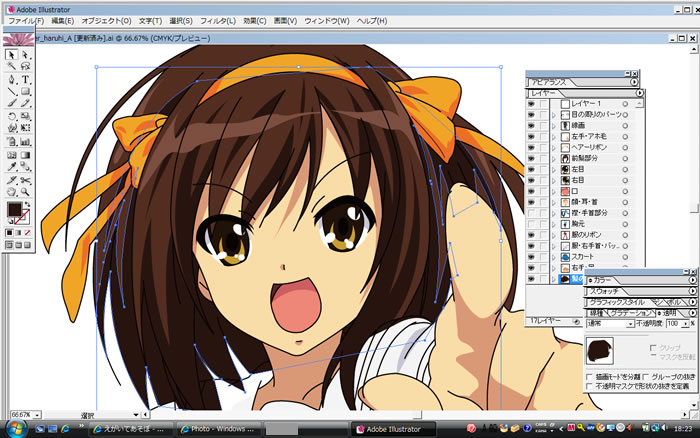Screen dimensions: 700x438
Task: Enable 描画モードを分離 checkbox
Action: point(590,377)
